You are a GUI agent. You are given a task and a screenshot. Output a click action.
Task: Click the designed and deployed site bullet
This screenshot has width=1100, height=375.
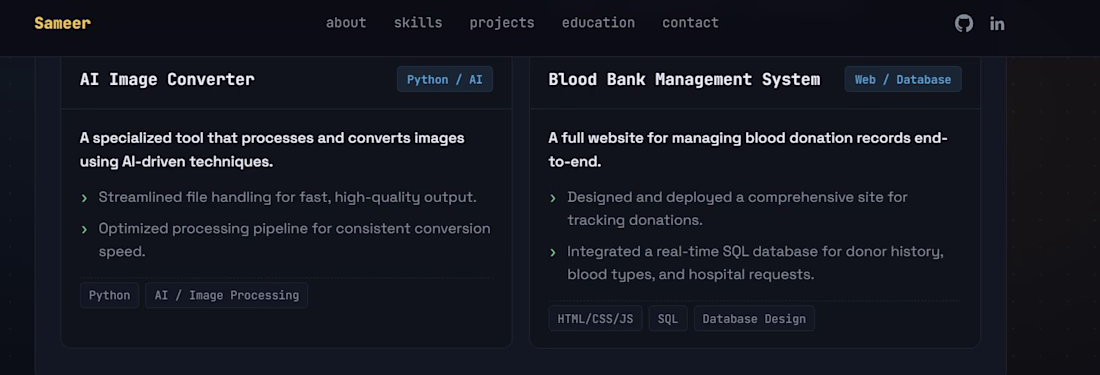coord(737,208)
